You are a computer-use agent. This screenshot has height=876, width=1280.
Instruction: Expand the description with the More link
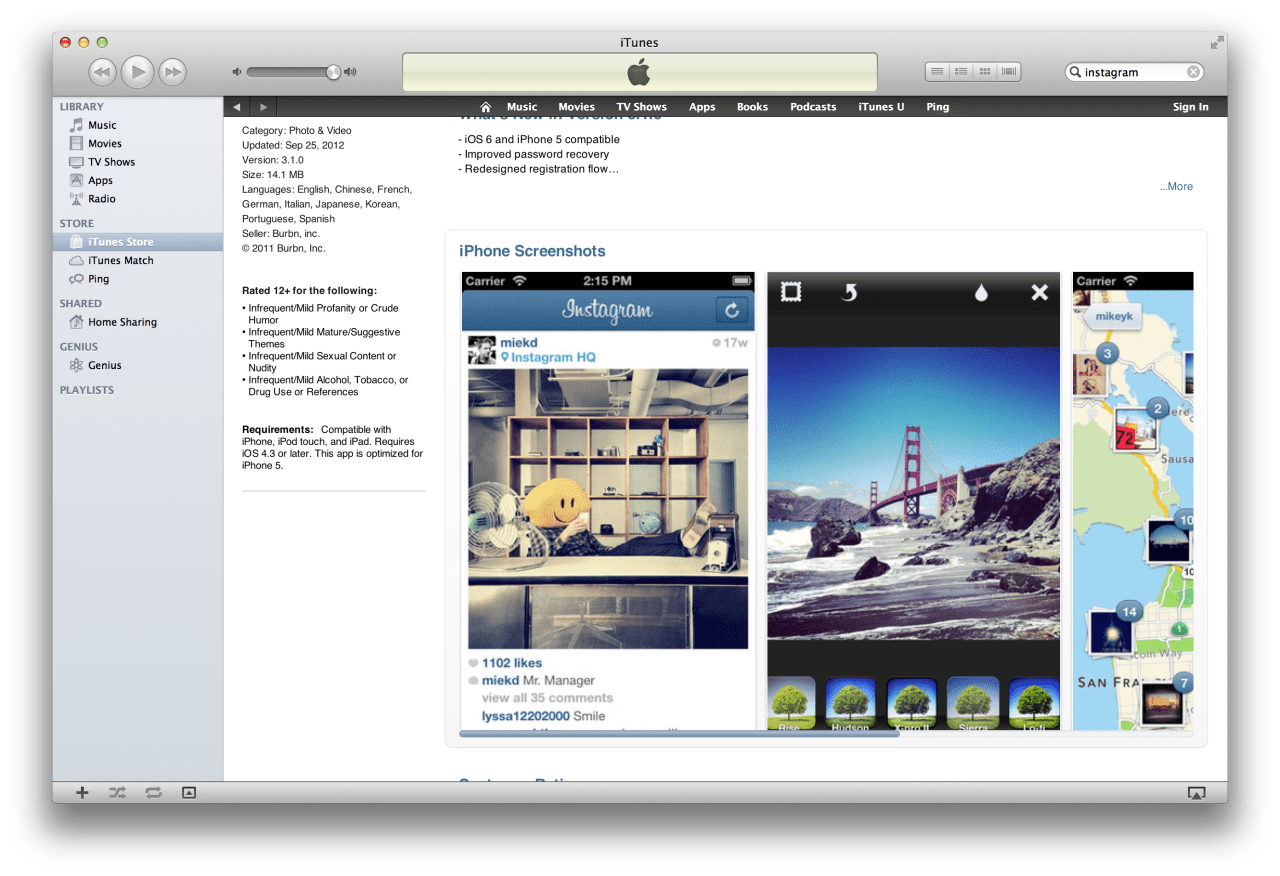click(x=1175, y=186)
